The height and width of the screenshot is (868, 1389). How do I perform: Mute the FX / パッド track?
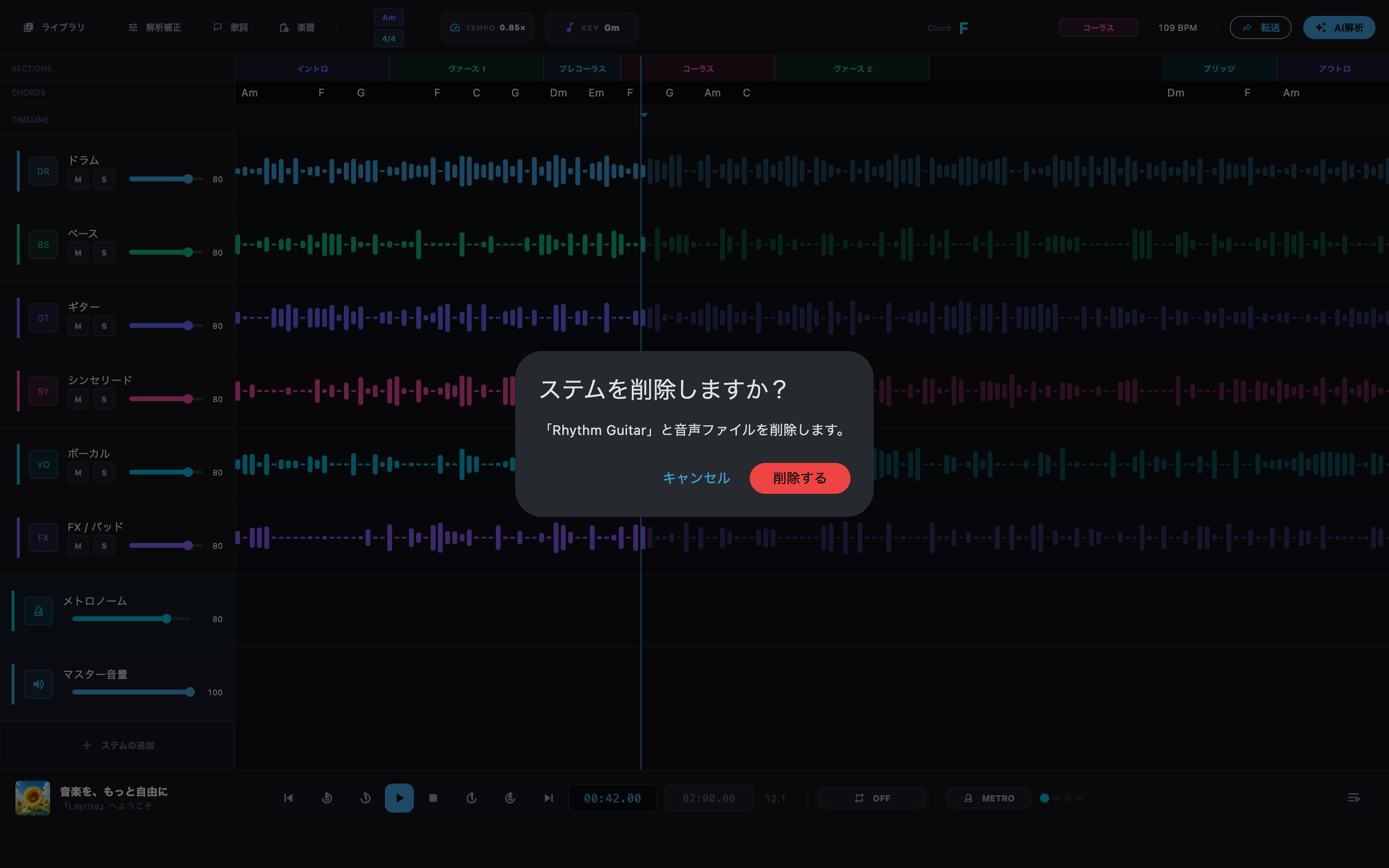[78, 546]
